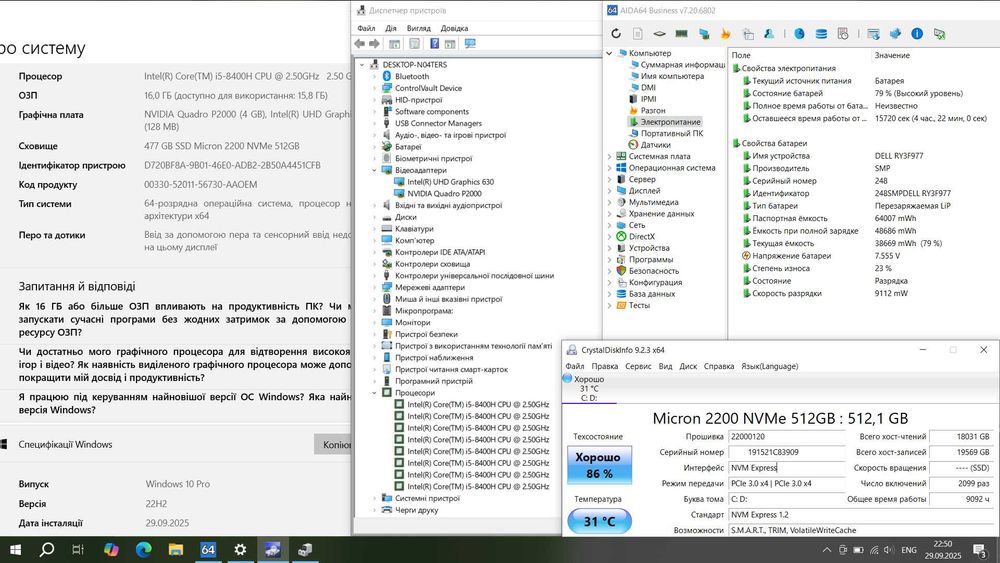
Task: Click ENG language indicator in system tray
Action: point(909,550)
